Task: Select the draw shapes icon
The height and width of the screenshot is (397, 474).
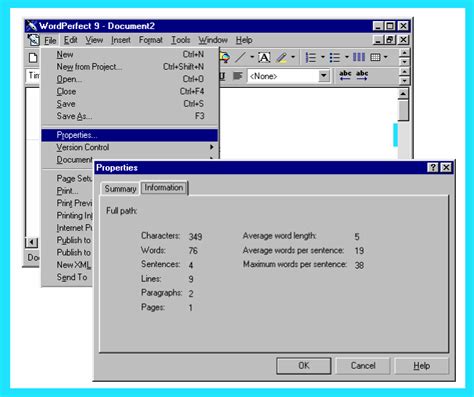Action: (x=225, y=57)
